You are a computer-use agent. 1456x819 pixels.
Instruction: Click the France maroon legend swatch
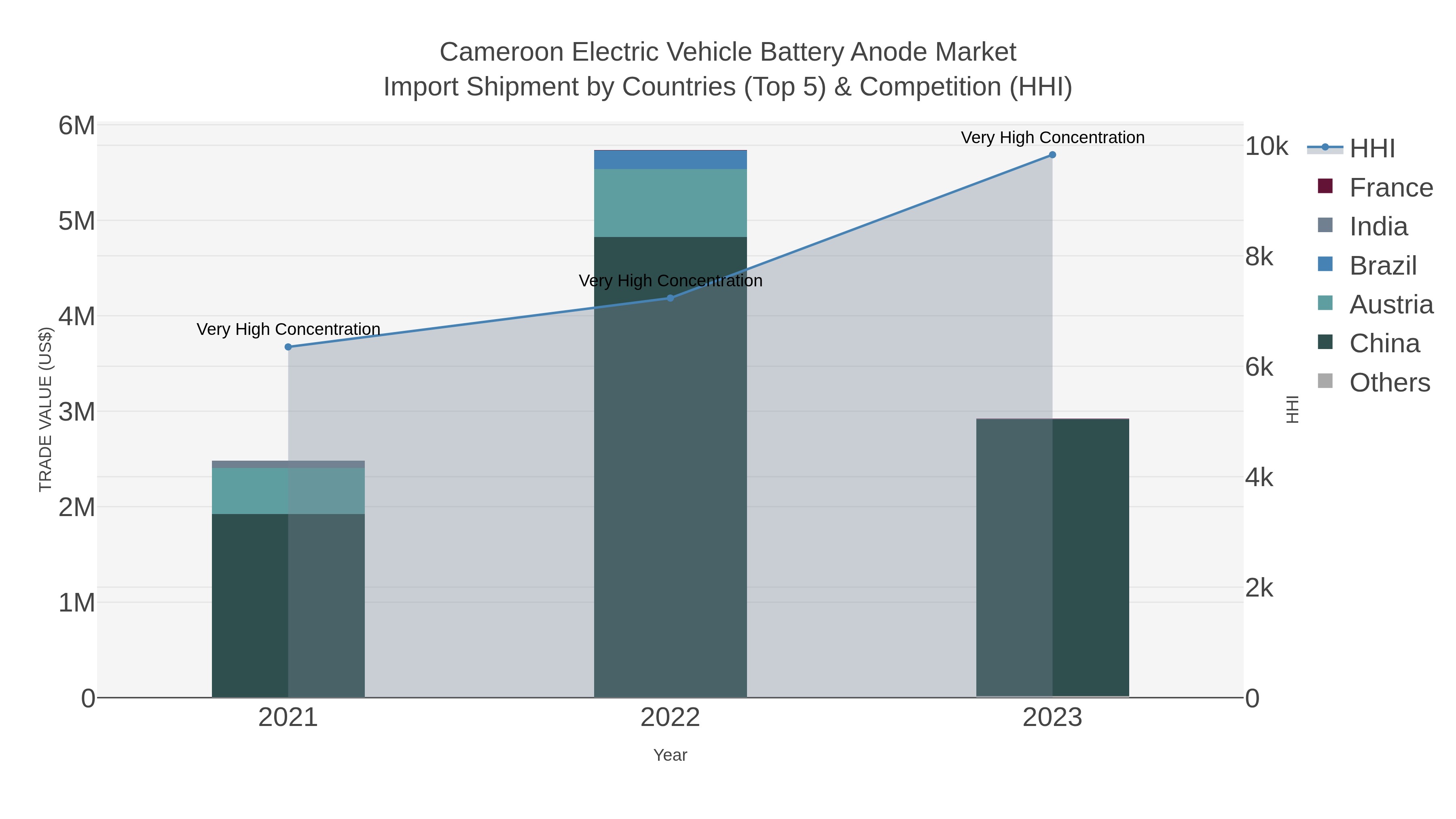pos(1325,186)
